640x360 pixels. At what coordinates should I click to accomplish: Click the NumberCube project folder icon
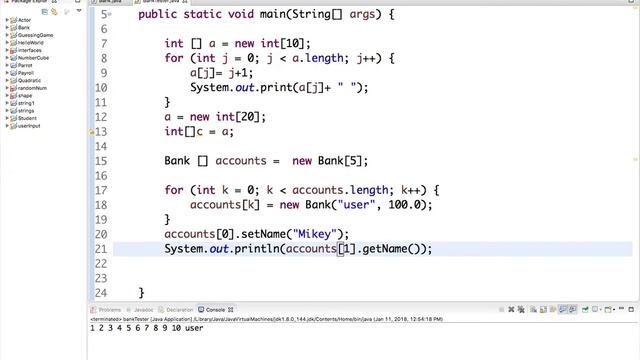click(x=13, y=58)
